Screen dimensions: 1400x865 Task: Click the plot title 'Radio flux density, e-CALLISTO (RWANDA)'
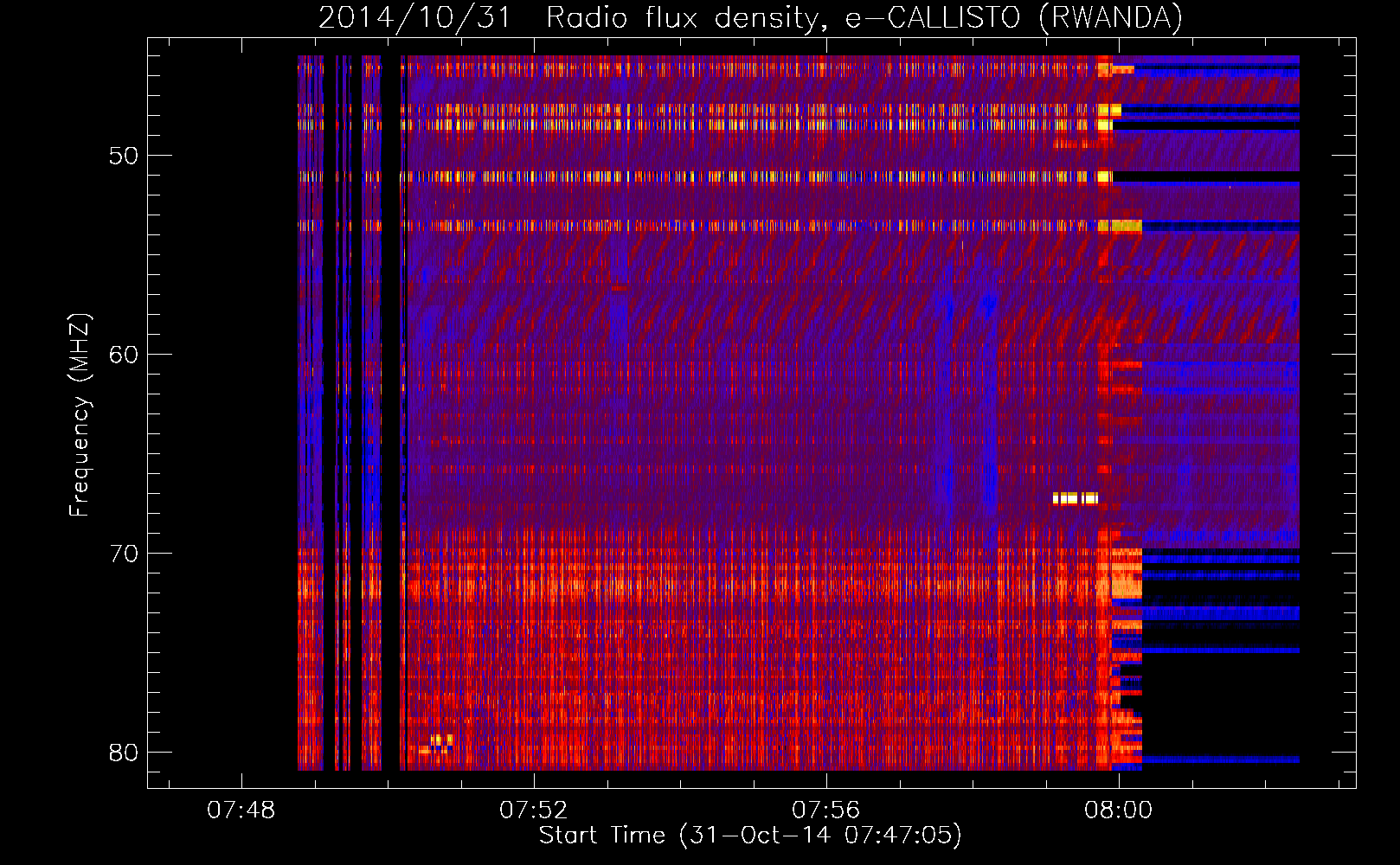tap(864, 18)
